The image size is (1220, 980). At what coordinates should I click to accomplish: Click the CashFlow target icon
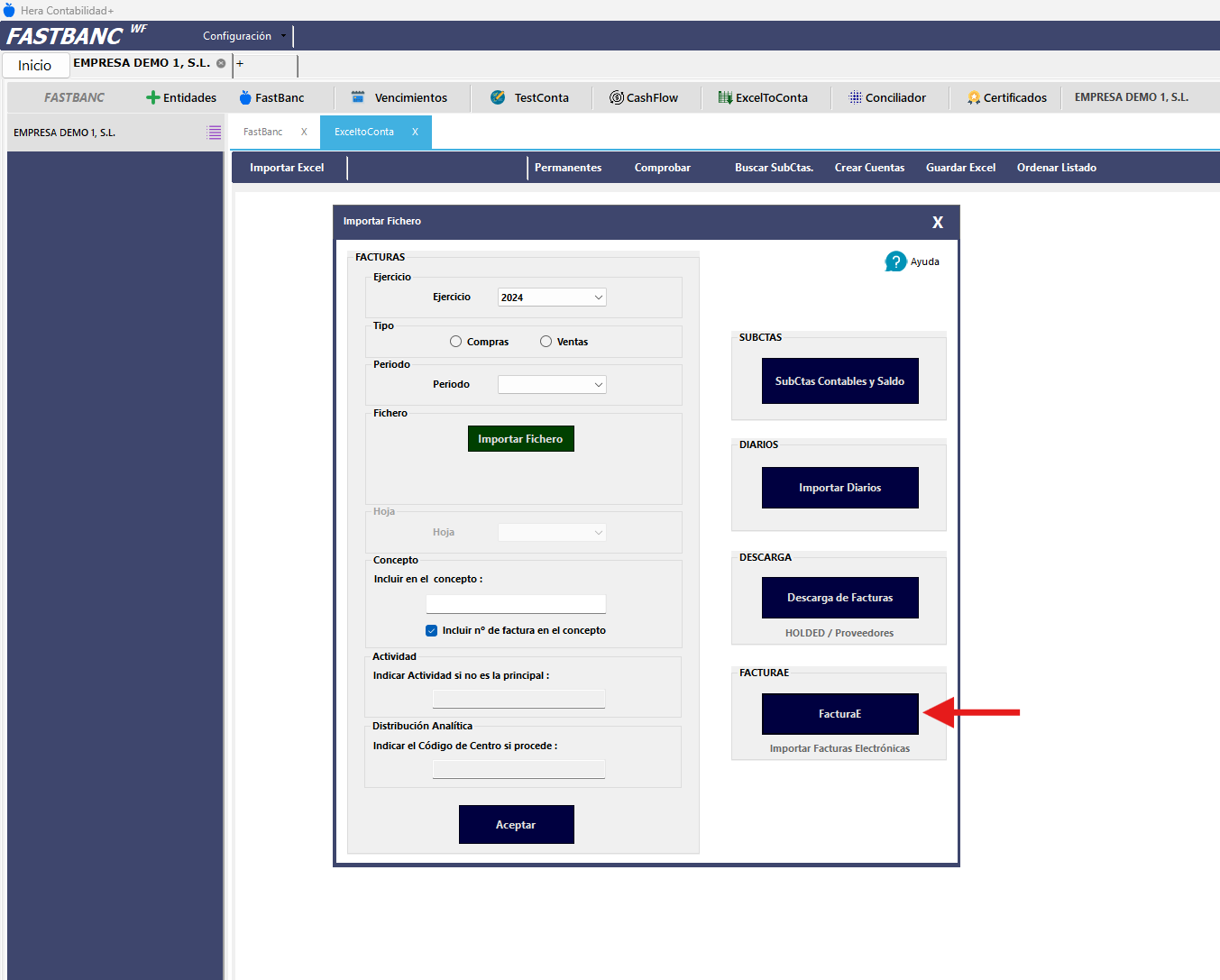pos(617,97)
